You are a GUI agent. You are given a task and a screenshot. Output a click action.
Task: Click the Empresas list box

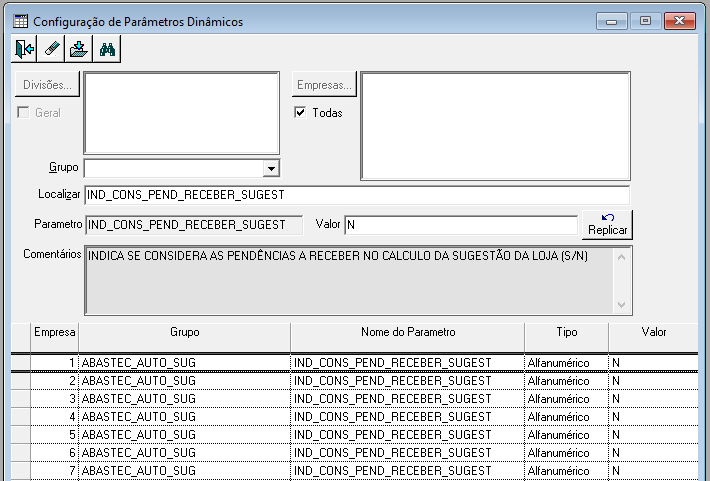coord(495,126)
